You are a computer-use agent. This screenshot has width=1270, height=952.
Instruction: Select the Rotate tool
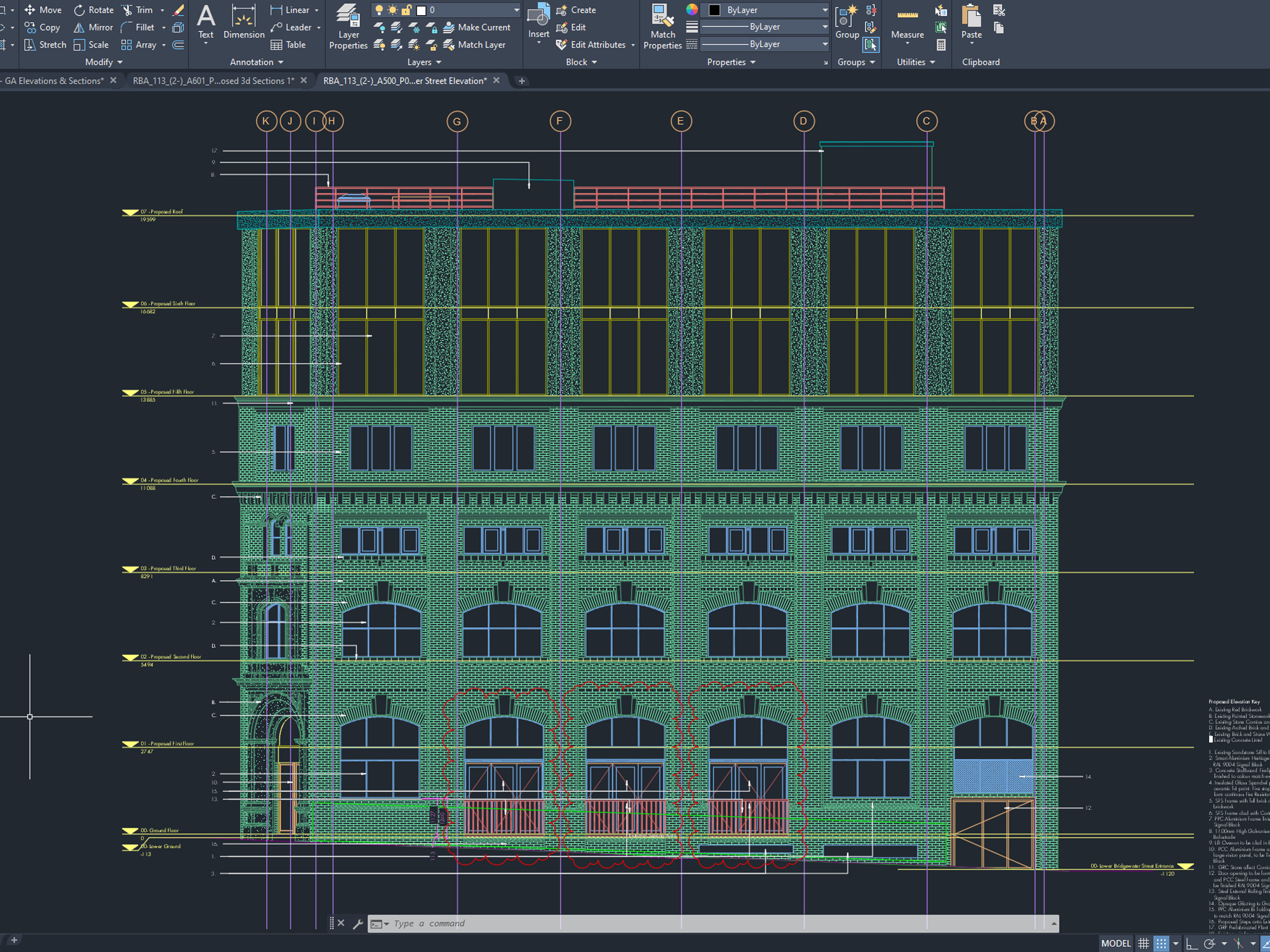94,10
